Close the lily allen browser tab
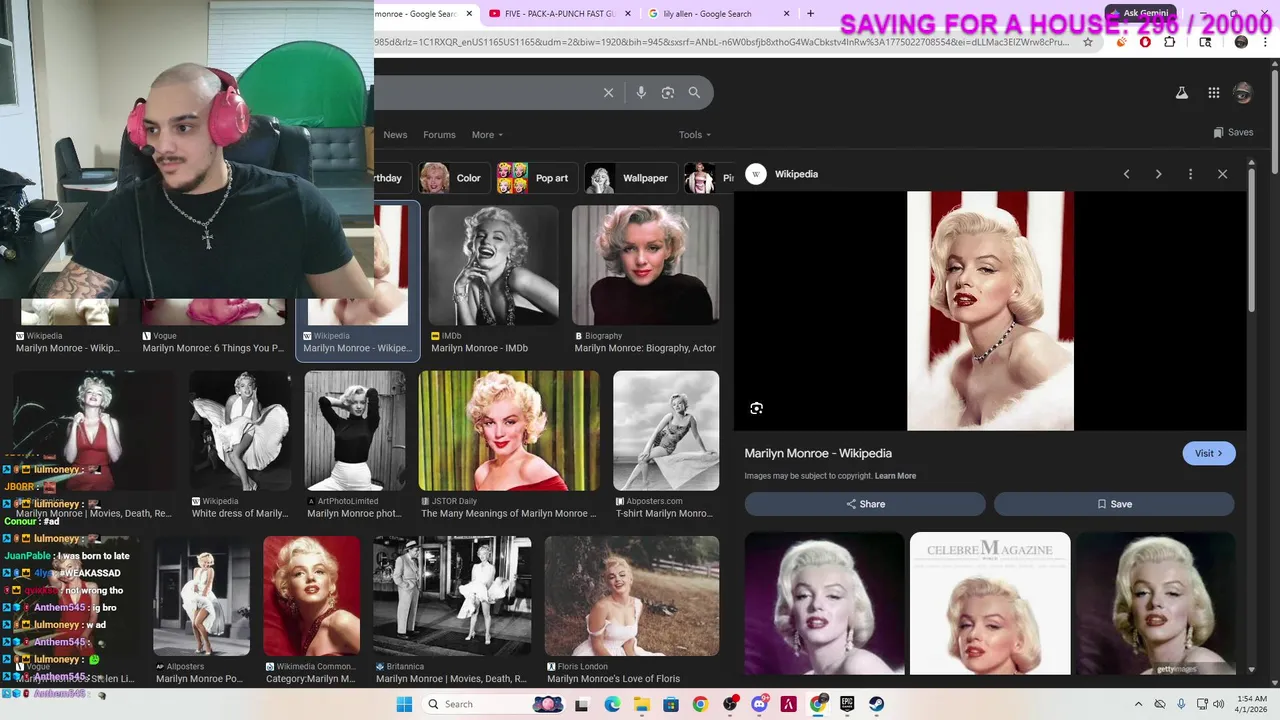 pyautogui.click(x=786, y=14)
